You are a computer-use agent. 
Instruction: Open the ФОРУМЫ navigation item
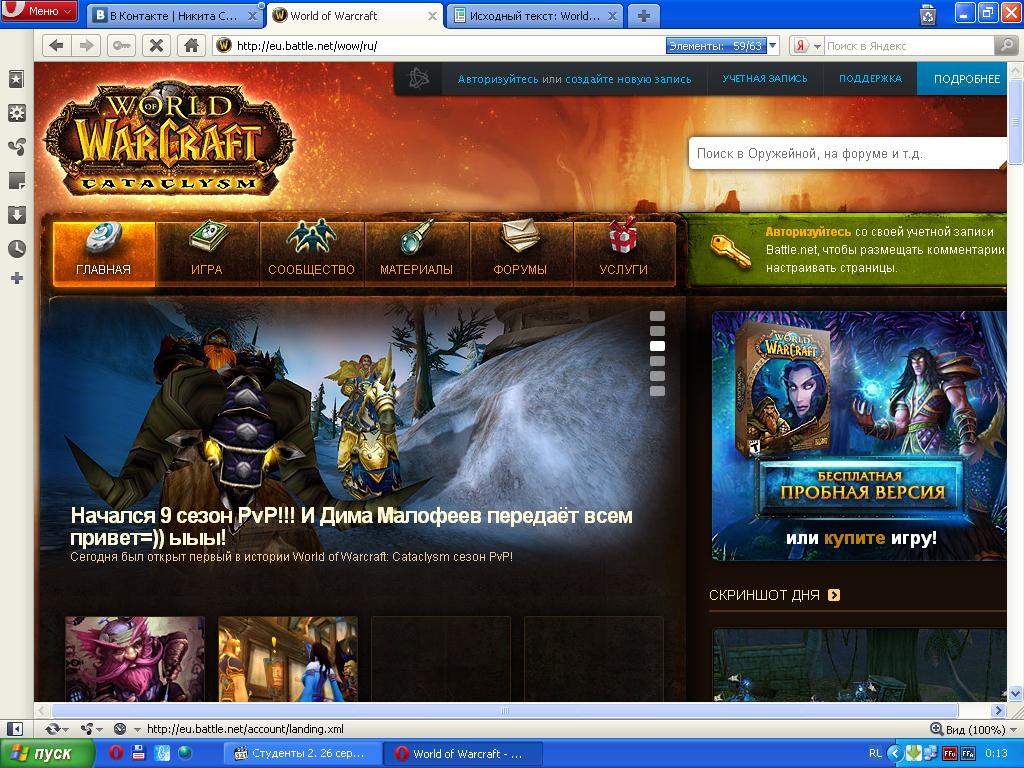[x=520, y=253]
